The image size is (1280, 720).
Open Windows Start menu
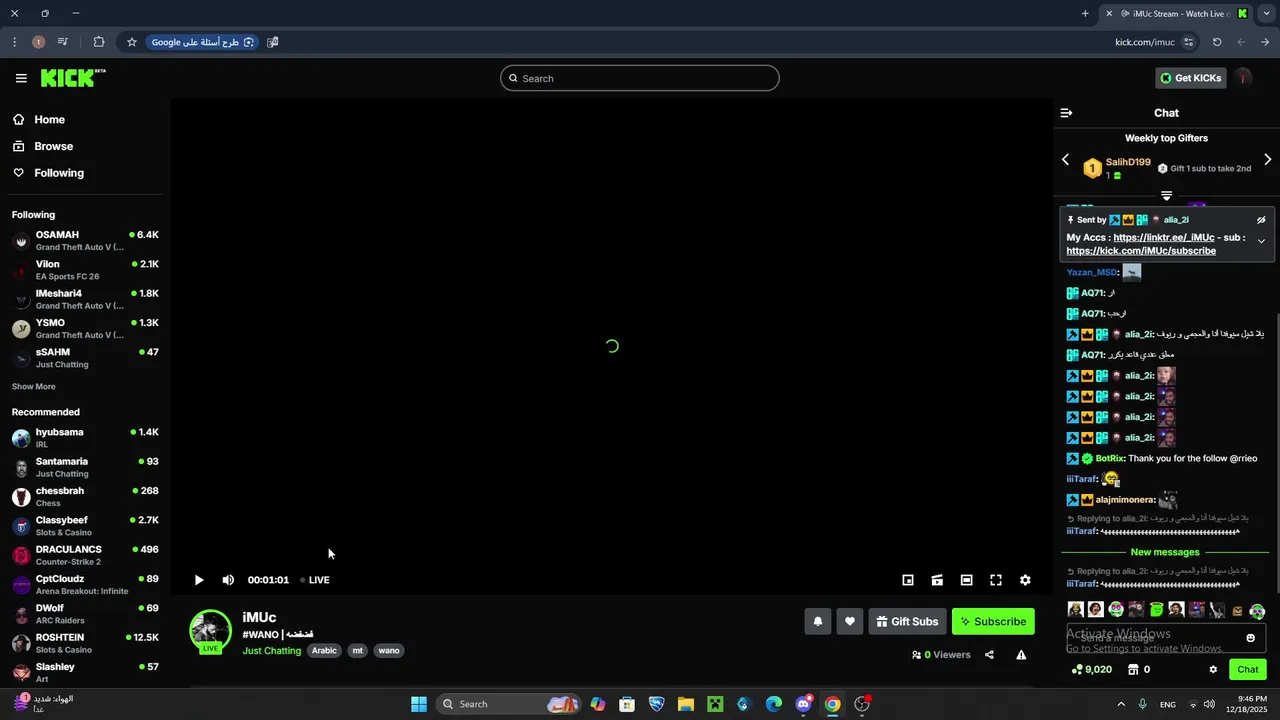419,704
